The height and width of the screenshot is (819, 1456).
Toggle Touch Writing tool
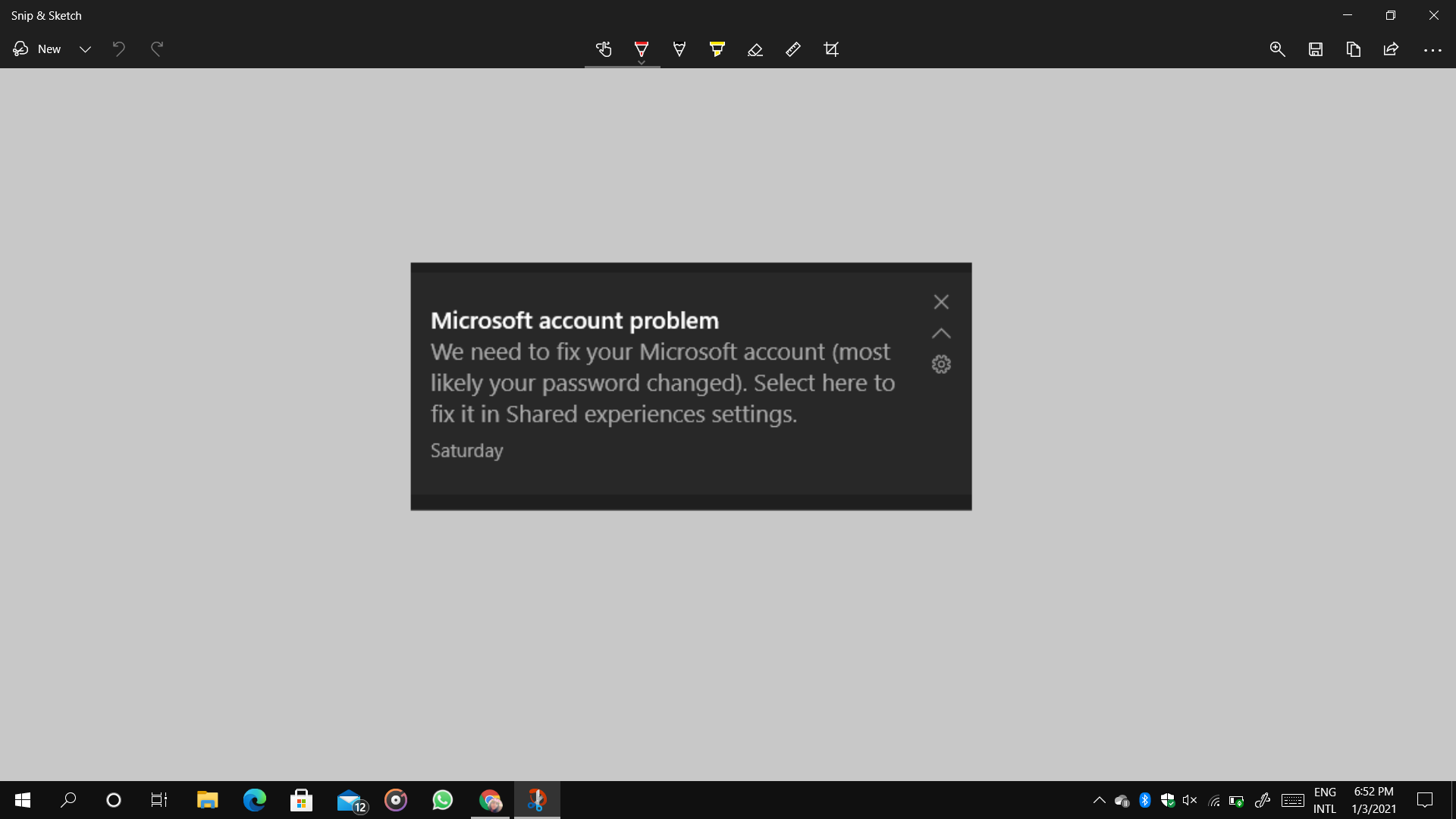[604, 49]
